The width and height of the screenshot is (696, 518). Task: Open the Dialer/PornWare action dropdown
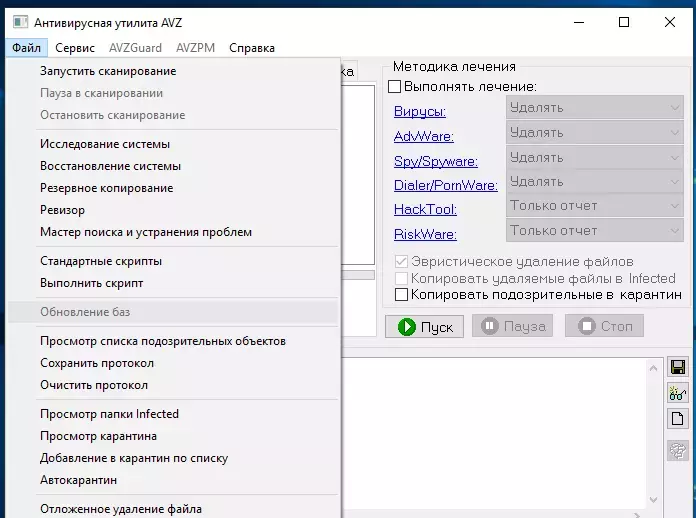click(x=594, y=181)
